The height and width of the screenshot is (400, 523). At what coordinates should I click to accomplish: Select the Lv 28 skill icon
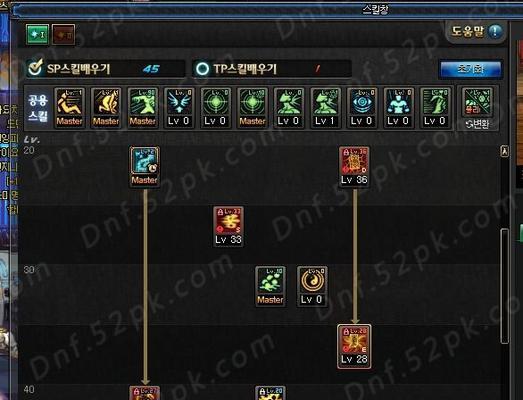tap(354, 346)
